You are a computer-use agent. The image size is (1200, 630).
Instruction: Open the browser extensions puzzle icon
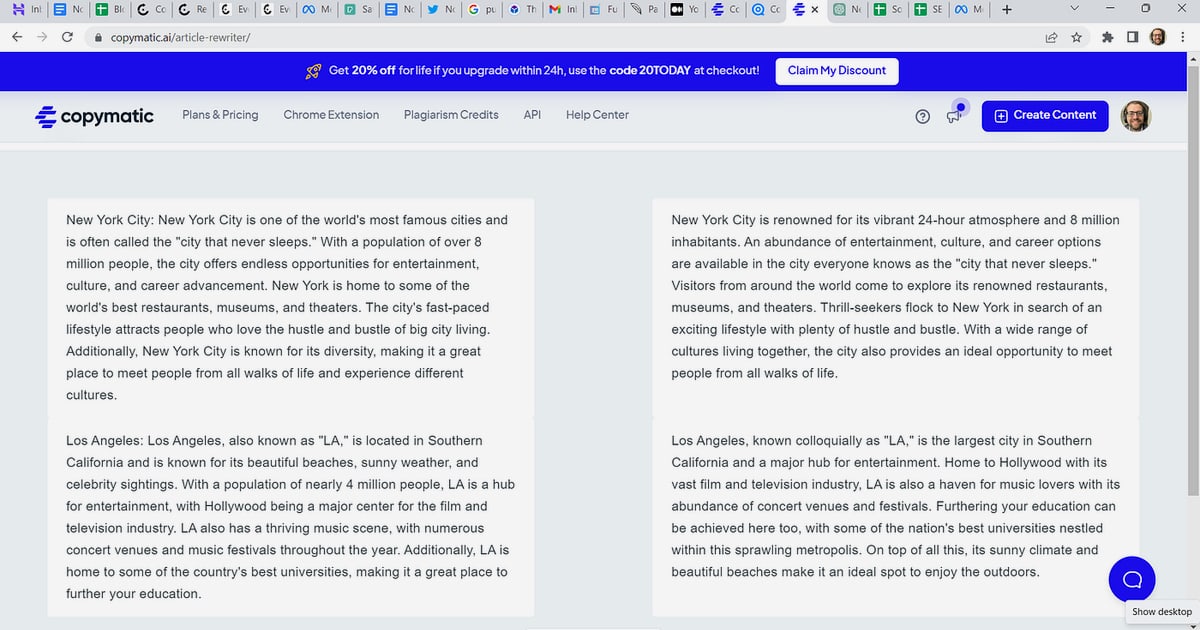pos(1107,37)
